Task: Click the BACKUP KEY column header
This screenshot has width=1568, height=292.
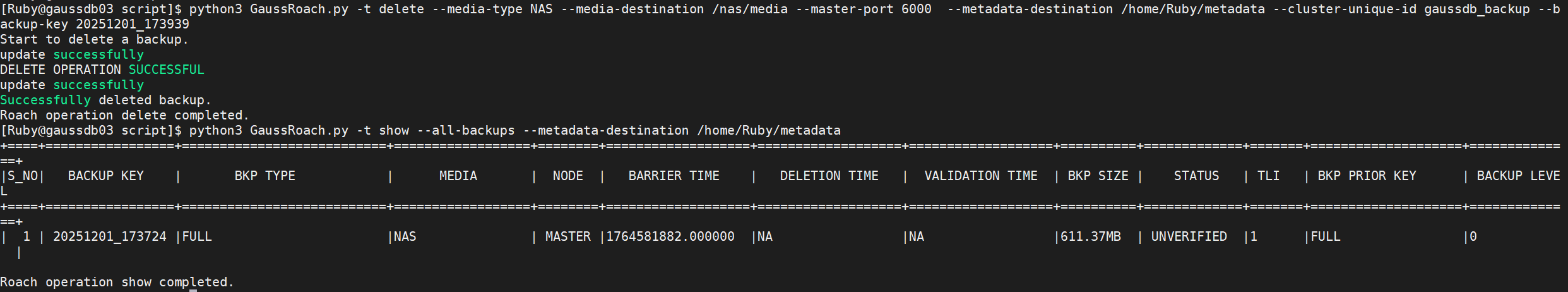Action: pyautogui.click(x=106, y=176)
